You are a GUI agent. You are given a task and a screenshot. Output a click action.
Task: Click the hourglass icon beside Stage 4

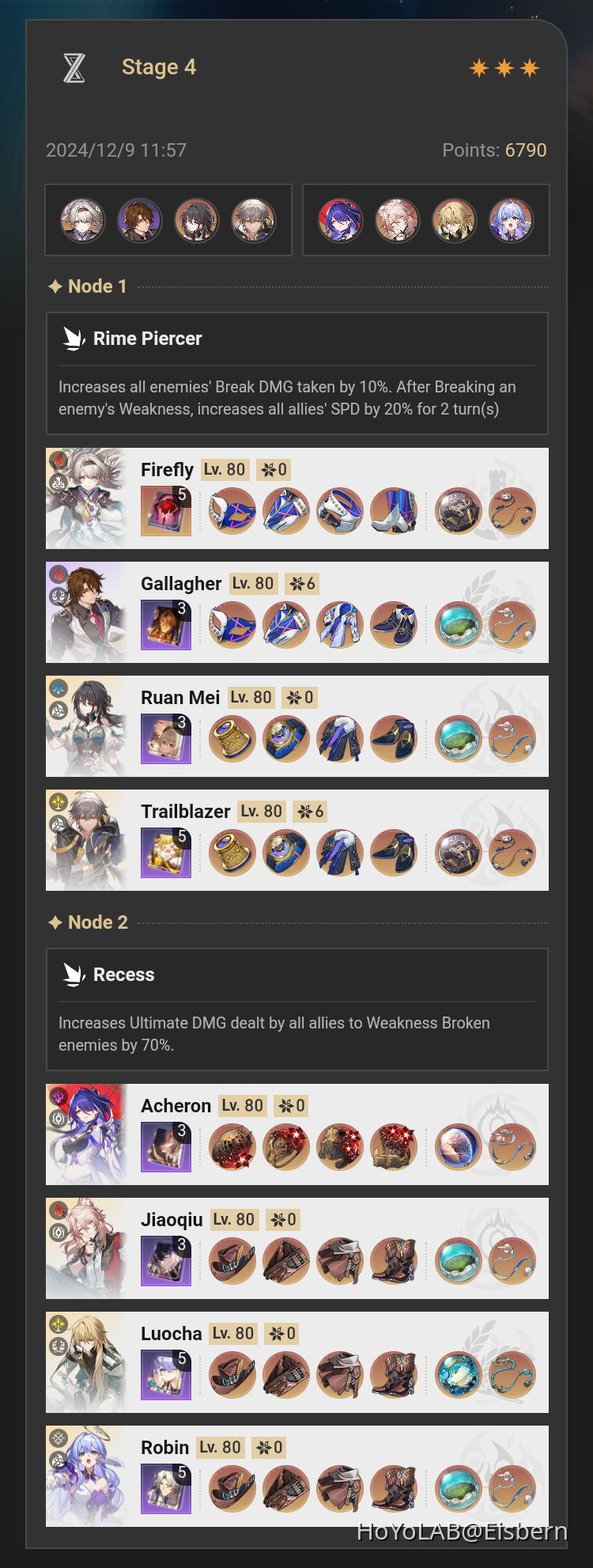[x=74, y=68]
